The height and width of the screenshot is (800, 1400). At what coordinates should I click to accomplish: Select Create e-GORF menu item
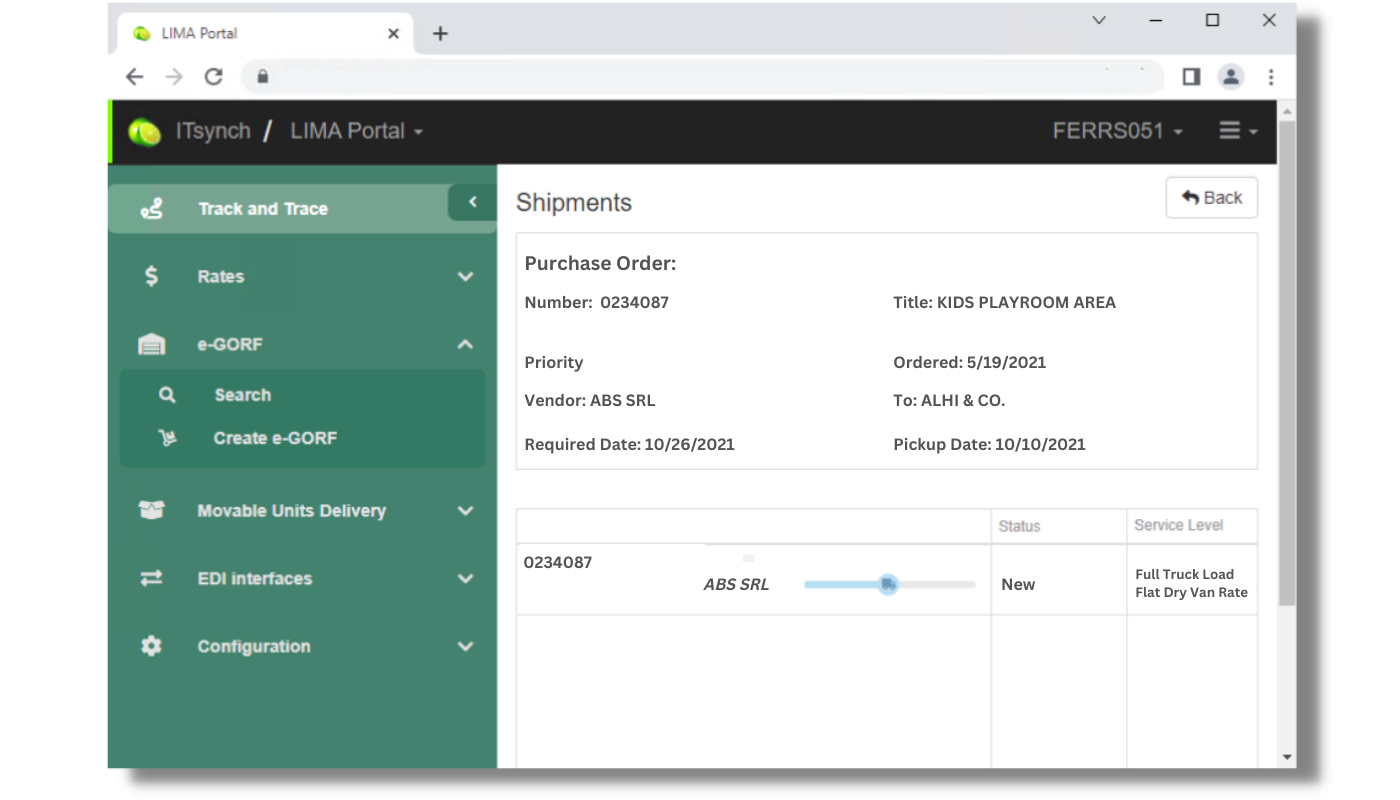pyautogui.click(x=275, y=438)
